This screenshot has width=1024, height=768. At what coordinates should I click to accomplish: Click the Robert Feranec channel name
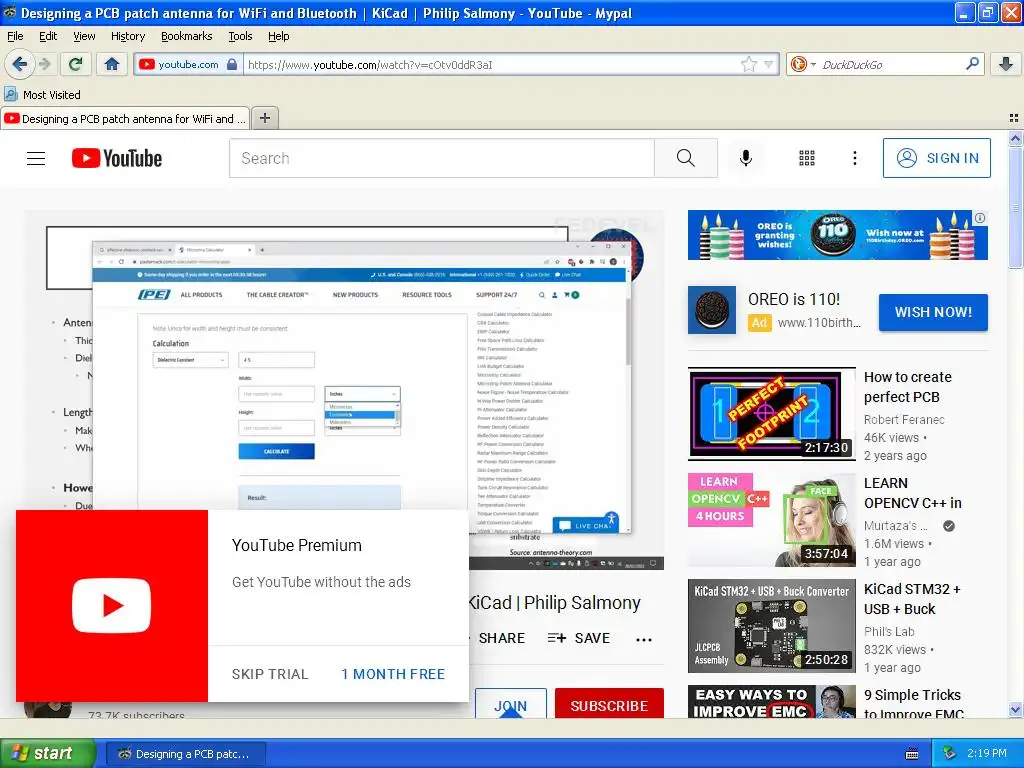[904, 419]
